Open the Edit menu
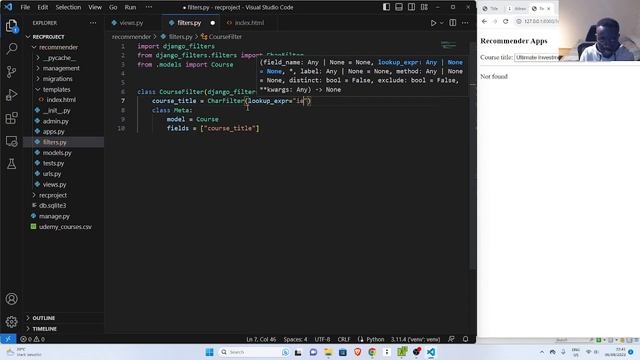Viewport: 640px width, 360px height. [42, 7]
